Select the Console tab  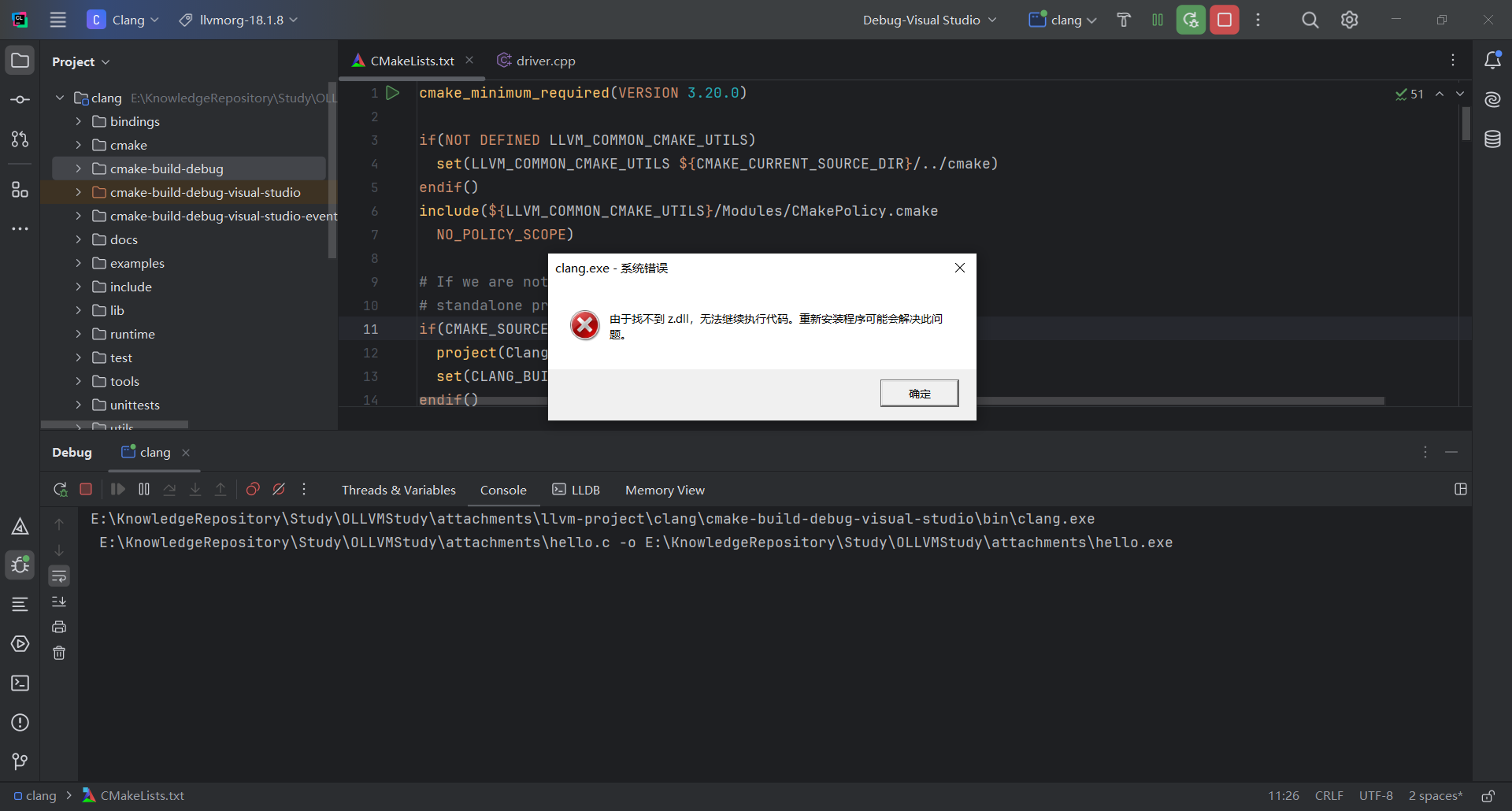point(503,490)
